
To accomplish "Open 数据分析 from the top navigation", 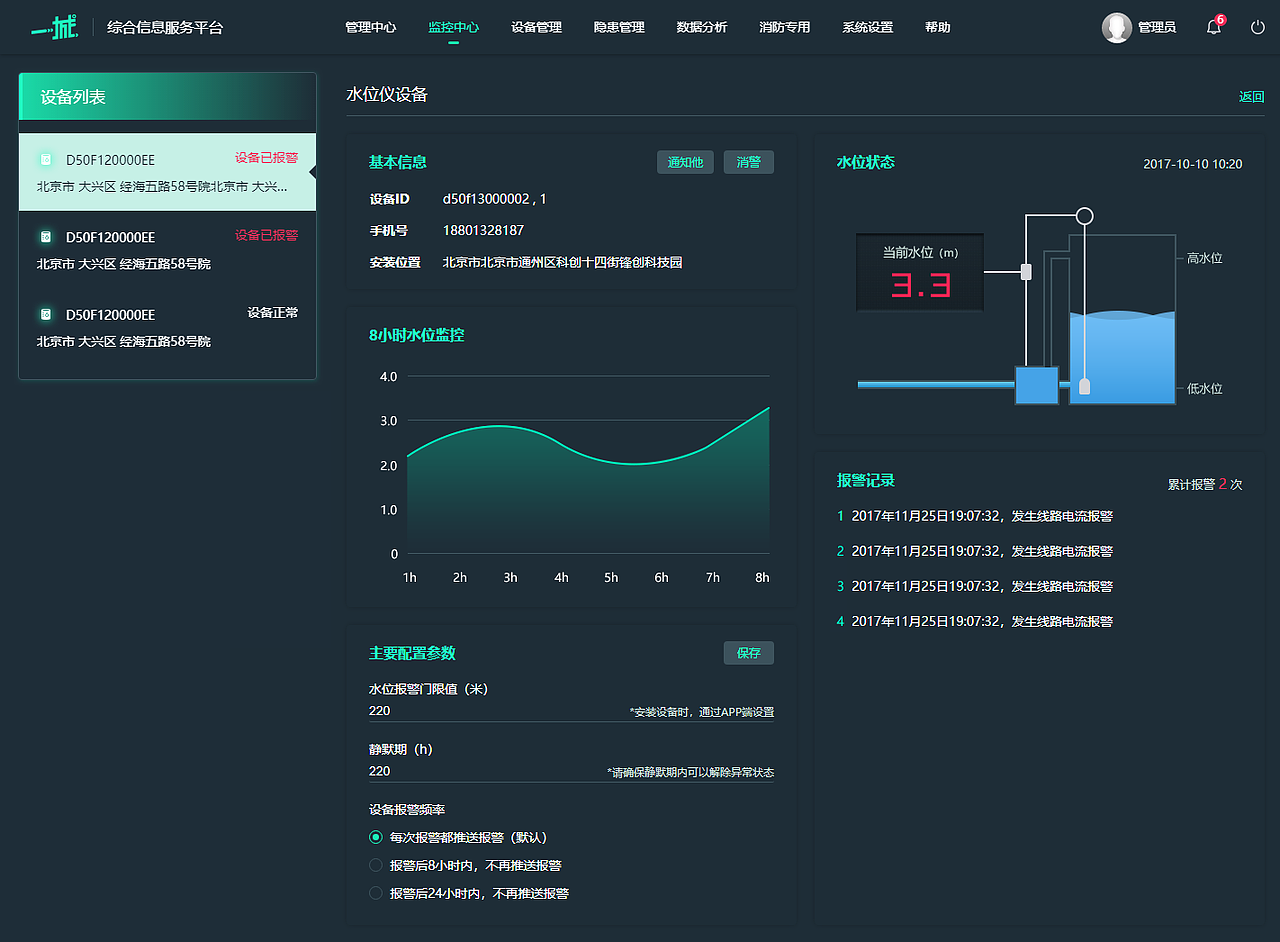I will coord(702,27).
